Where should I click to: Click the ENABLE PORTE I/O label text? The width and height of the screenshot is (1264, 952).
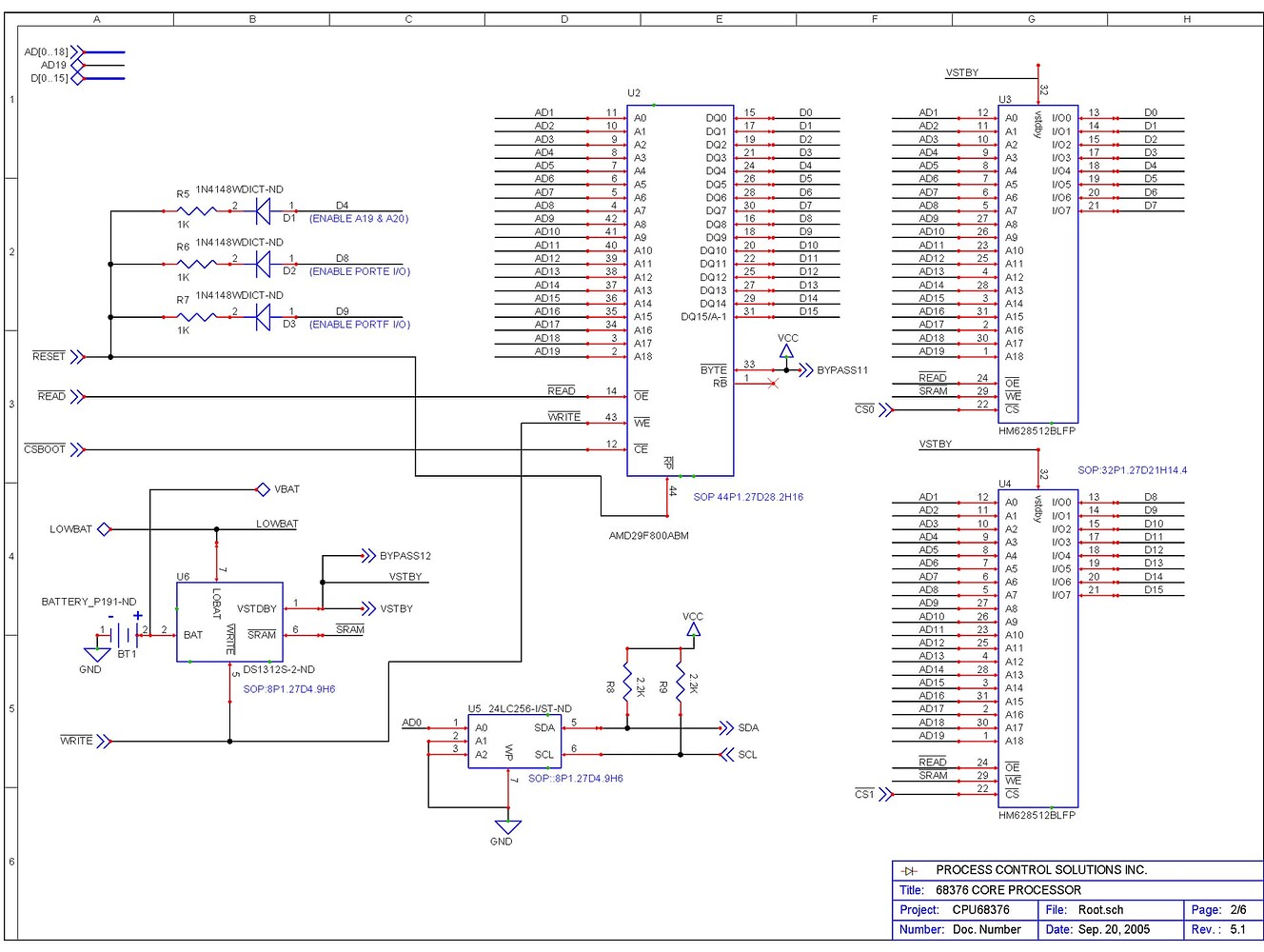click(360, 271)
